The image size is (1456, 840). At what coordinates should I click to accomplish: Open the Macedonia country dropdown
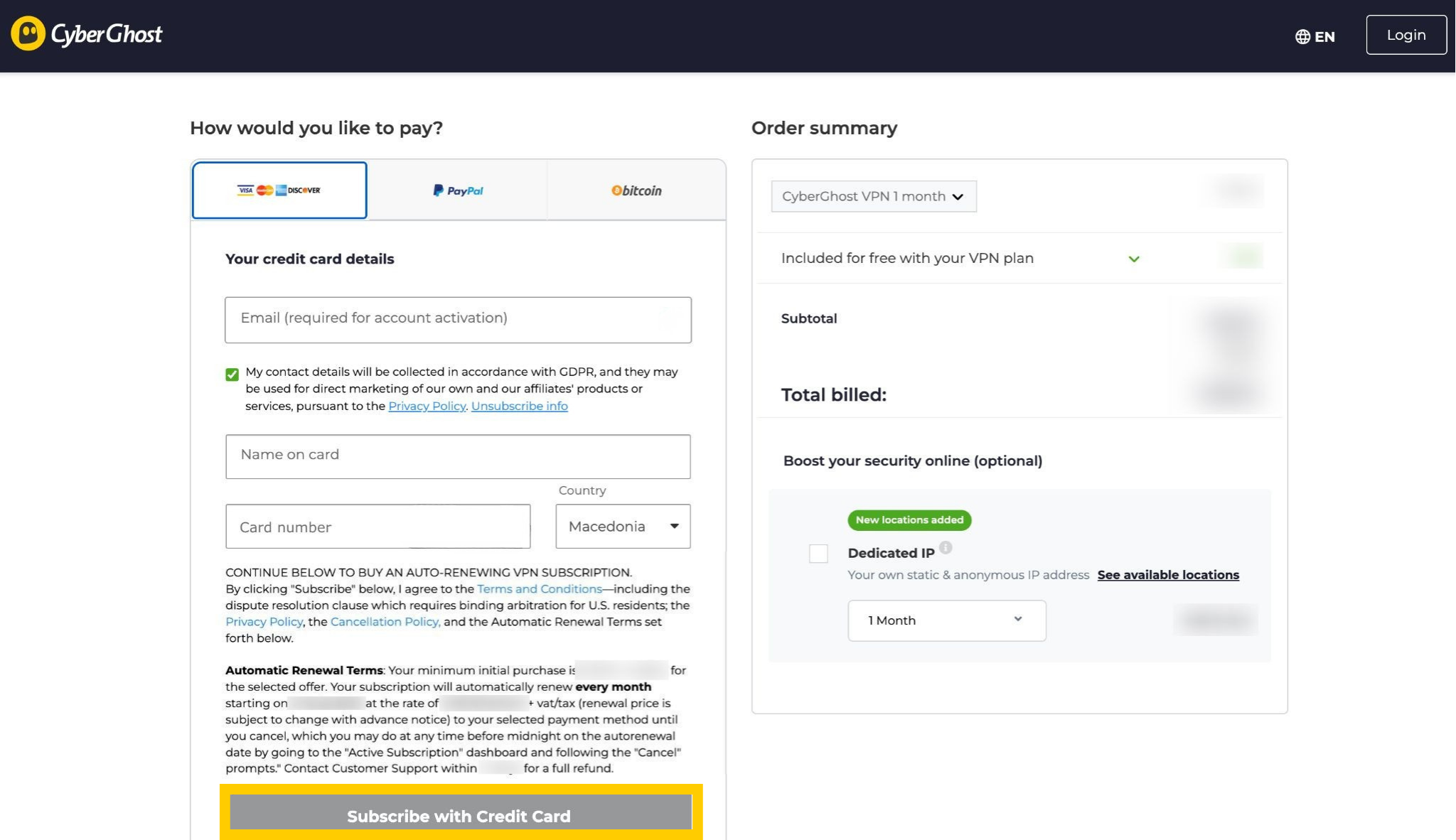pos(623,526)
